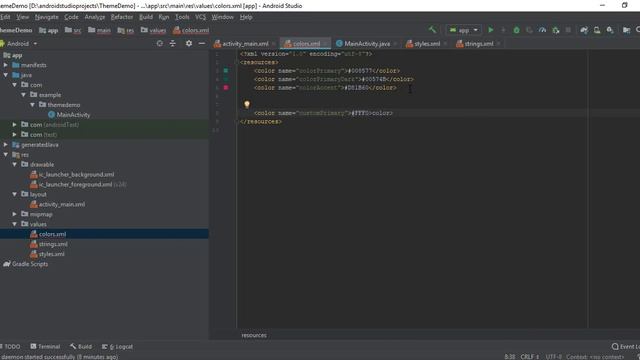The height and width of the screenshot is (360, 640).
Task: Collapse the themedemo package node
Action: tap(33, 105)
